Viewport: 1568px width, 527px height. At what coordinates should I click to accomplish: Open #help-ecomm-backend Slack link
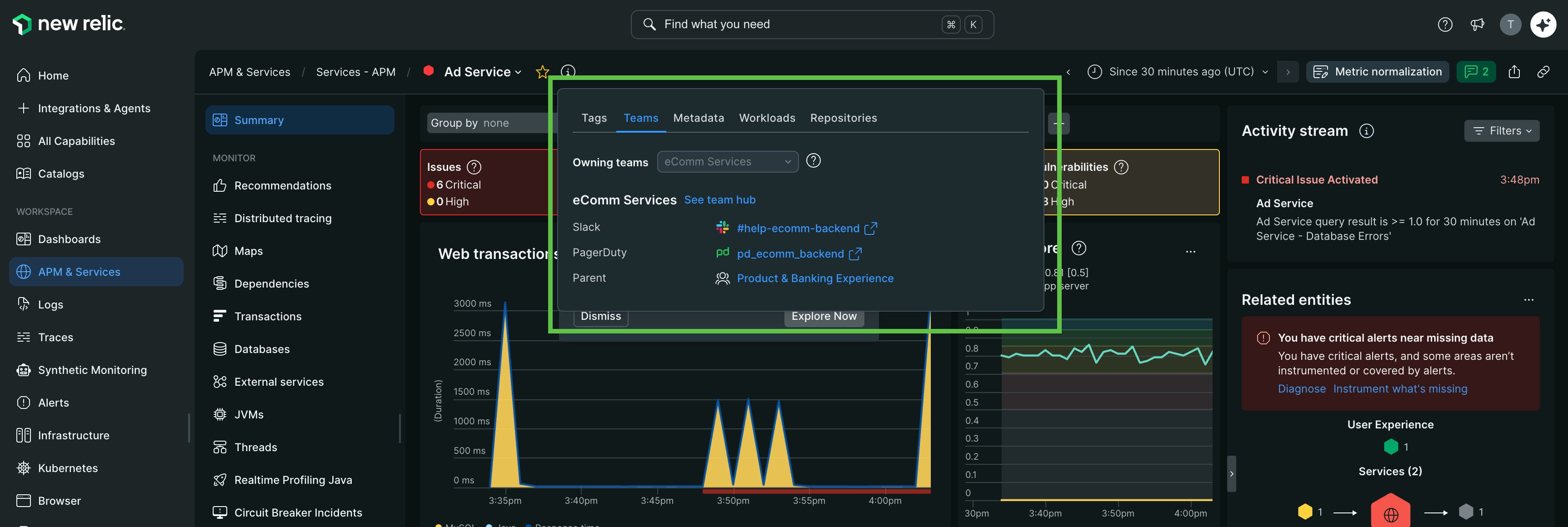click(797, 228)
